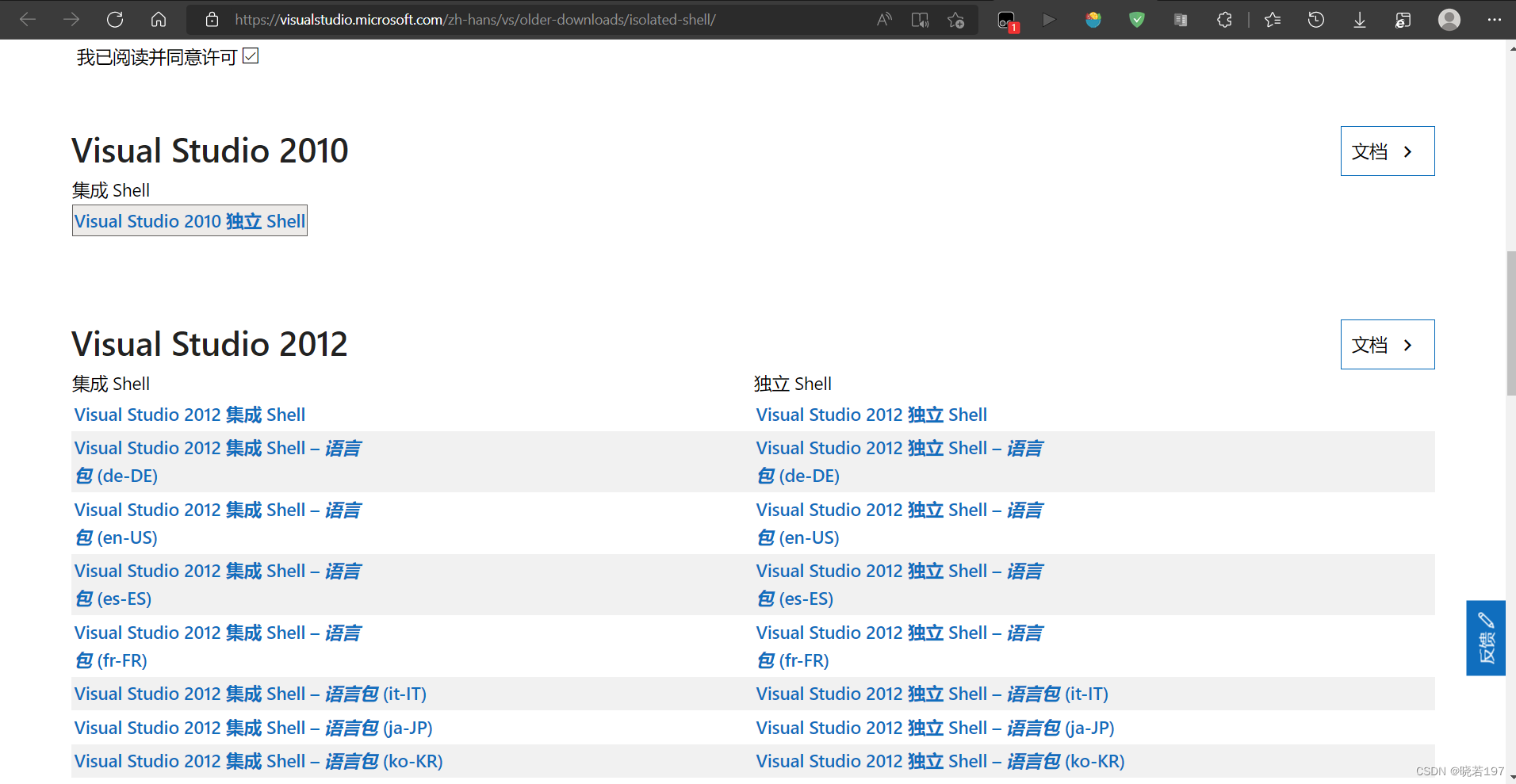Open the browser profile avatar

coord(1449,19)
